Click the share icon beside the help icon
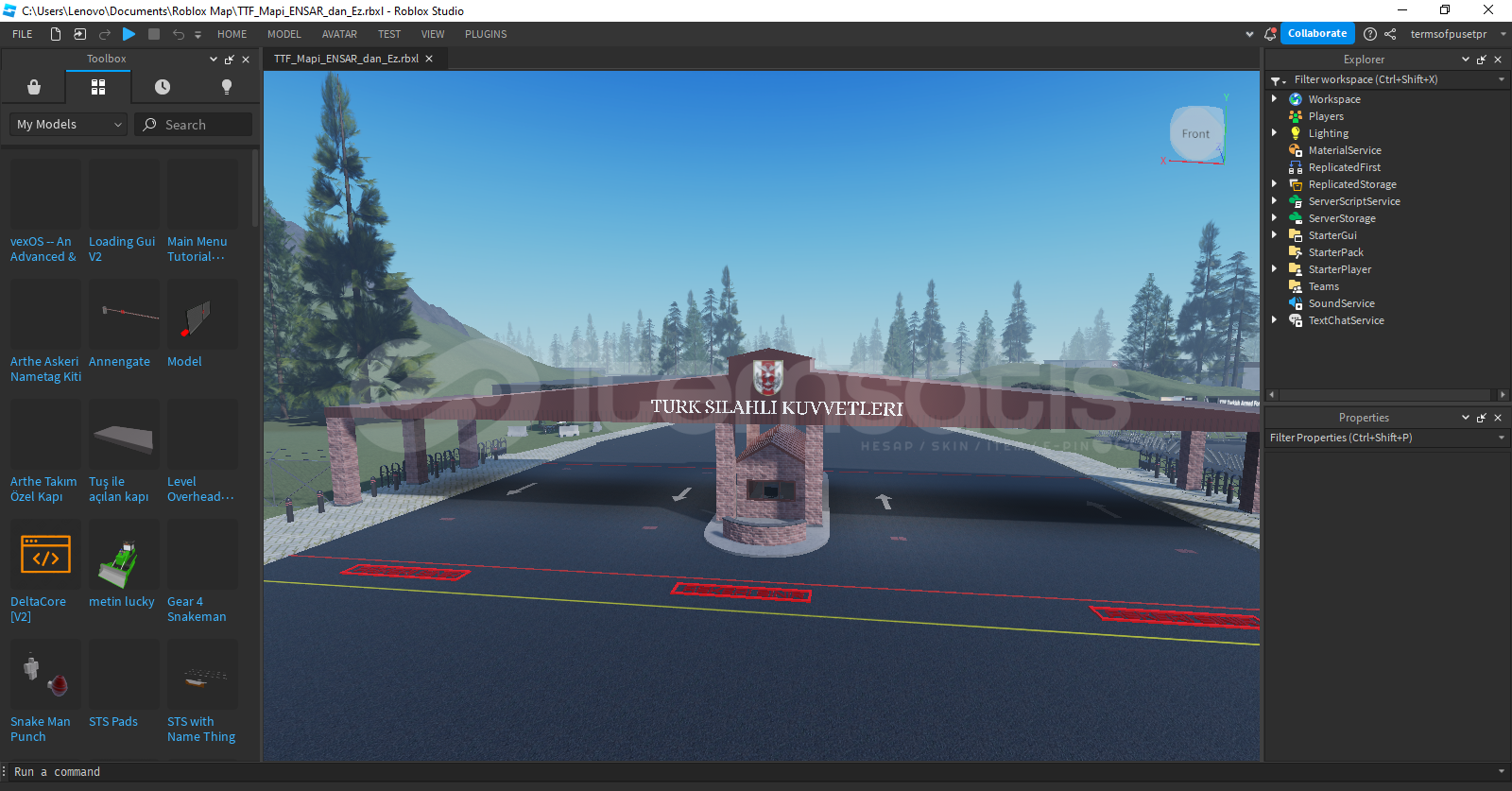1512x791 pixels. pyautogui.click(x=1390, y=34)
